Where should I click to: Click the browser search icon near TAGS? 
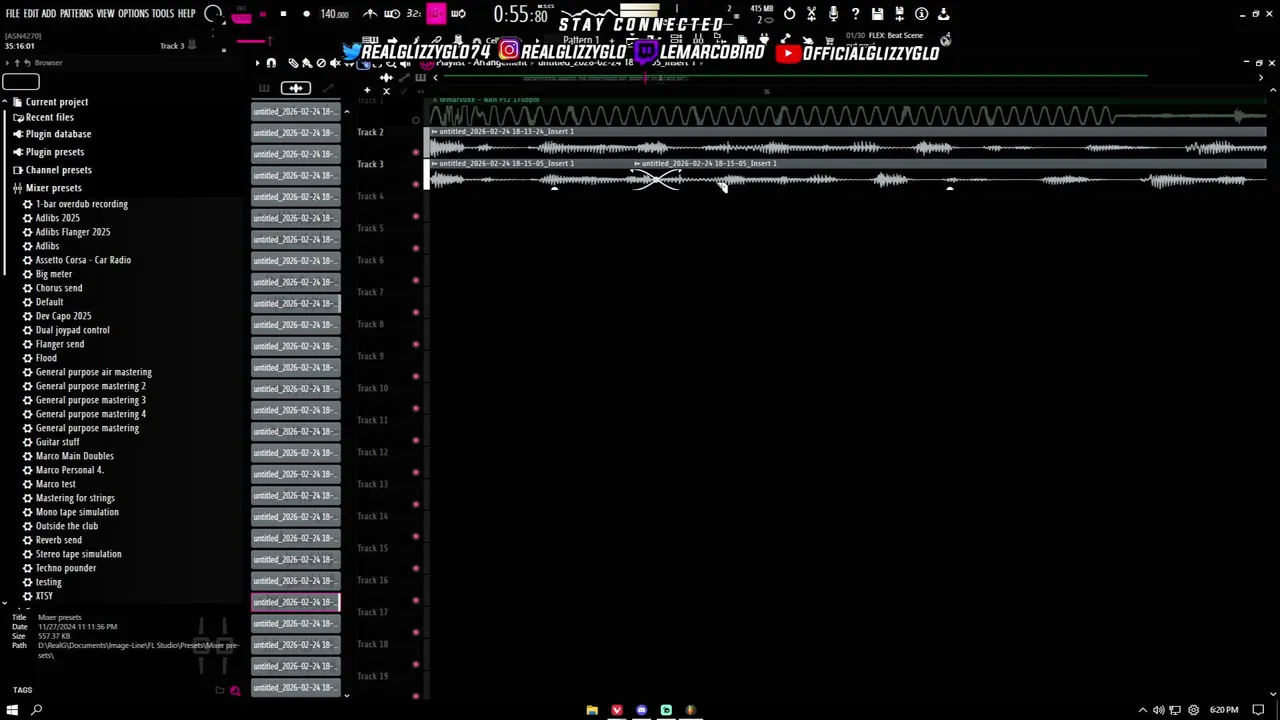tap(235, 690)
